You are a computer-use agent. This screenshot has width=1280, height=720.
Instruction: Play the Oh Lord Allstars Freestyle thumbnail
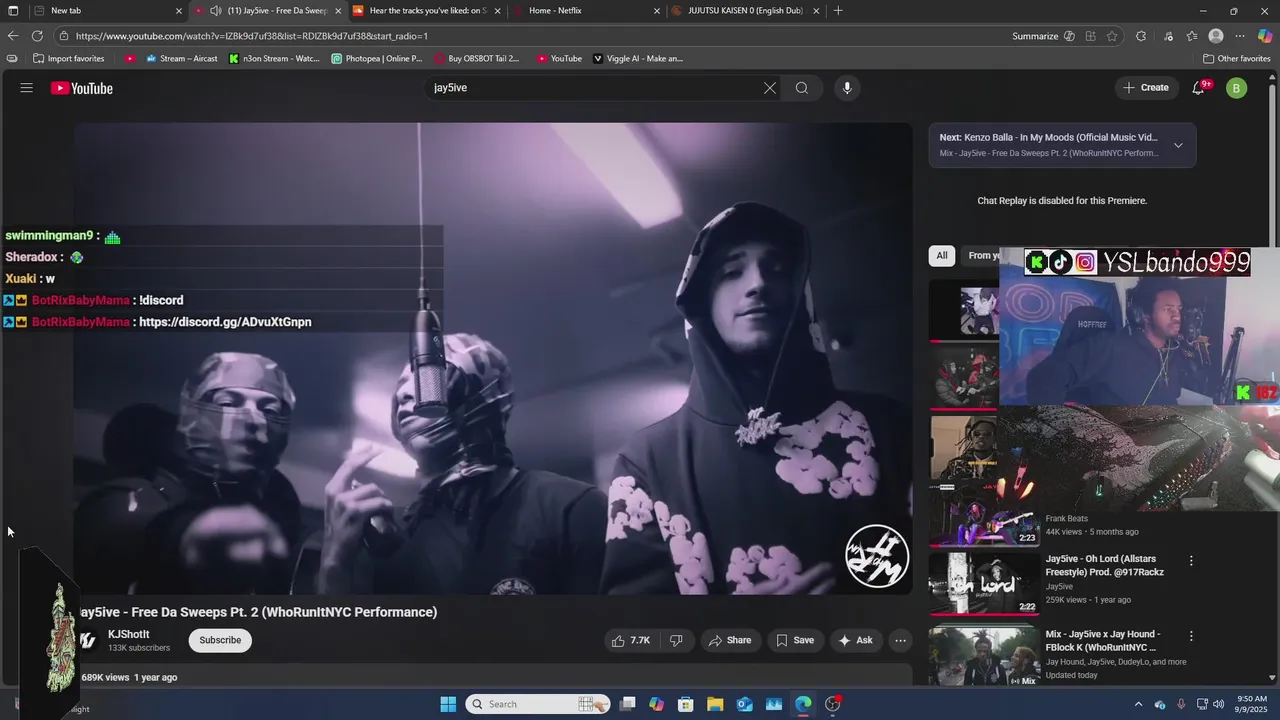tap(984, 583)
